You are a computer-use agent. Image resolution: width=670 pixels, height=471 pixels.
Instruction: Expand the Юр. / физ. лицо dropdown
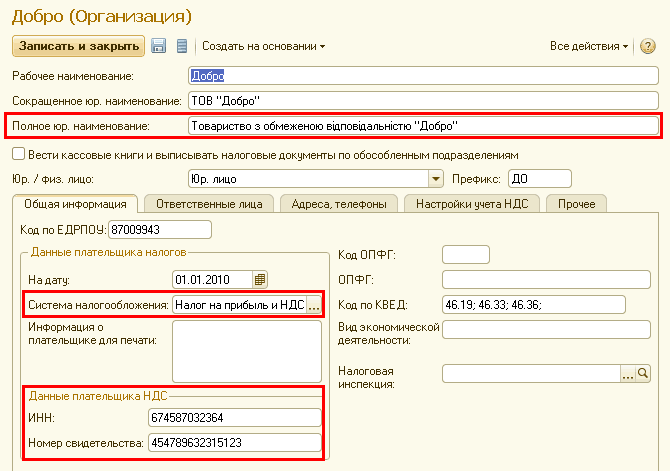435,179
